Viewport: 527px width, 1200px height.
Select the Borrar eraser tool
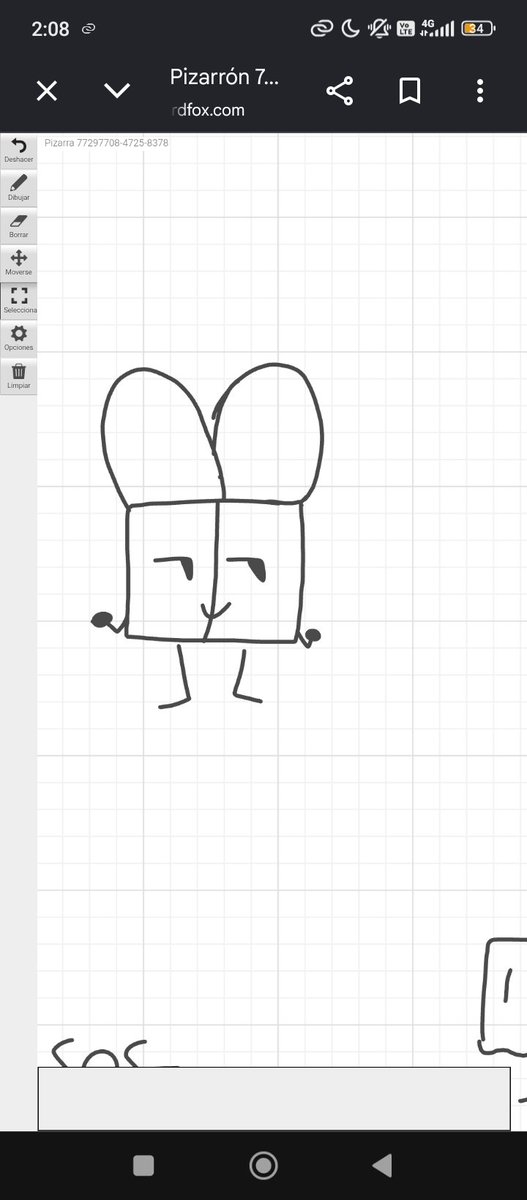click(x=18, y=226)
